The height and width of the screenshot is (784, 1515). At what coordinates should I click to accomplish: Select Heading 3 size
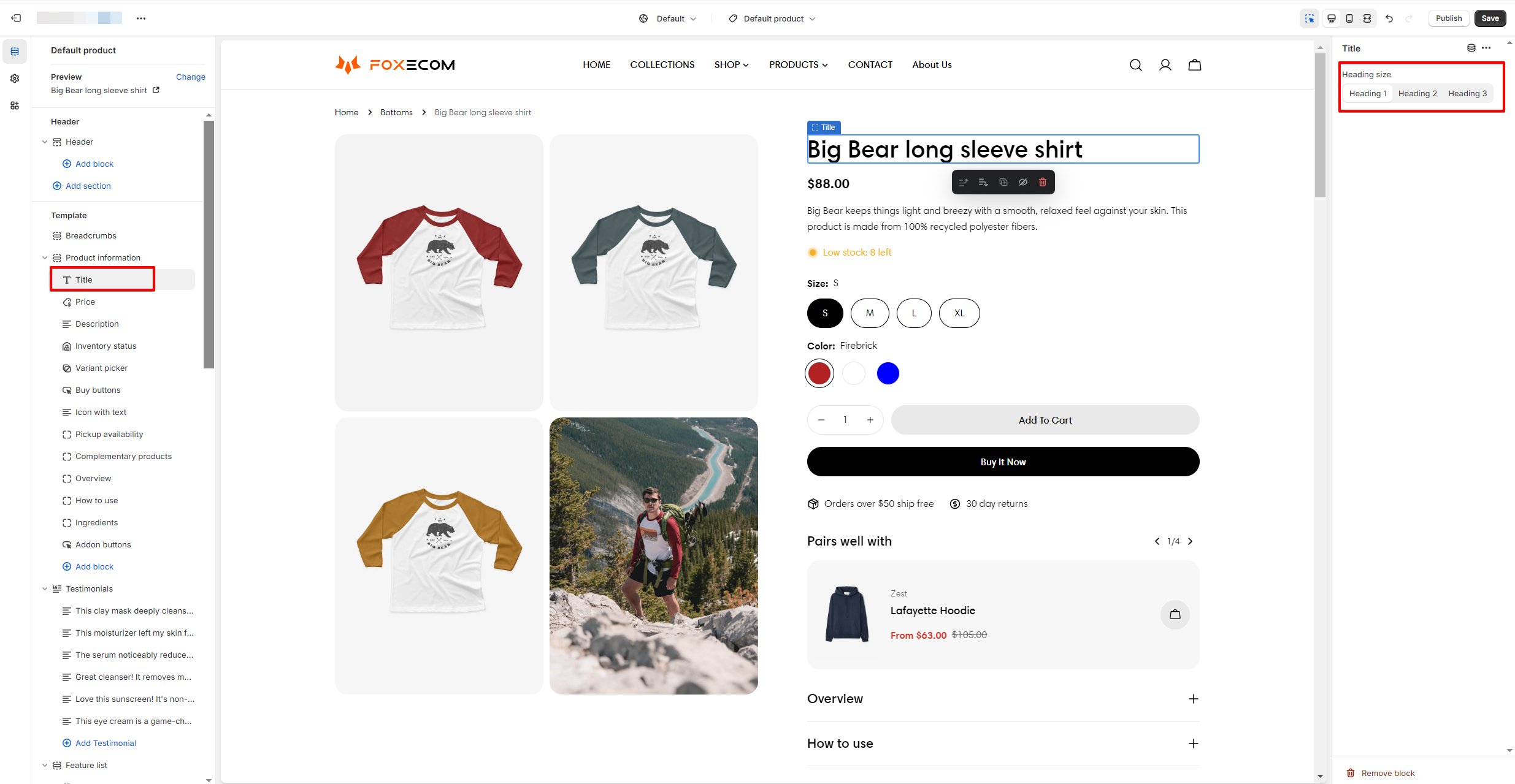tap(1467, 93)
